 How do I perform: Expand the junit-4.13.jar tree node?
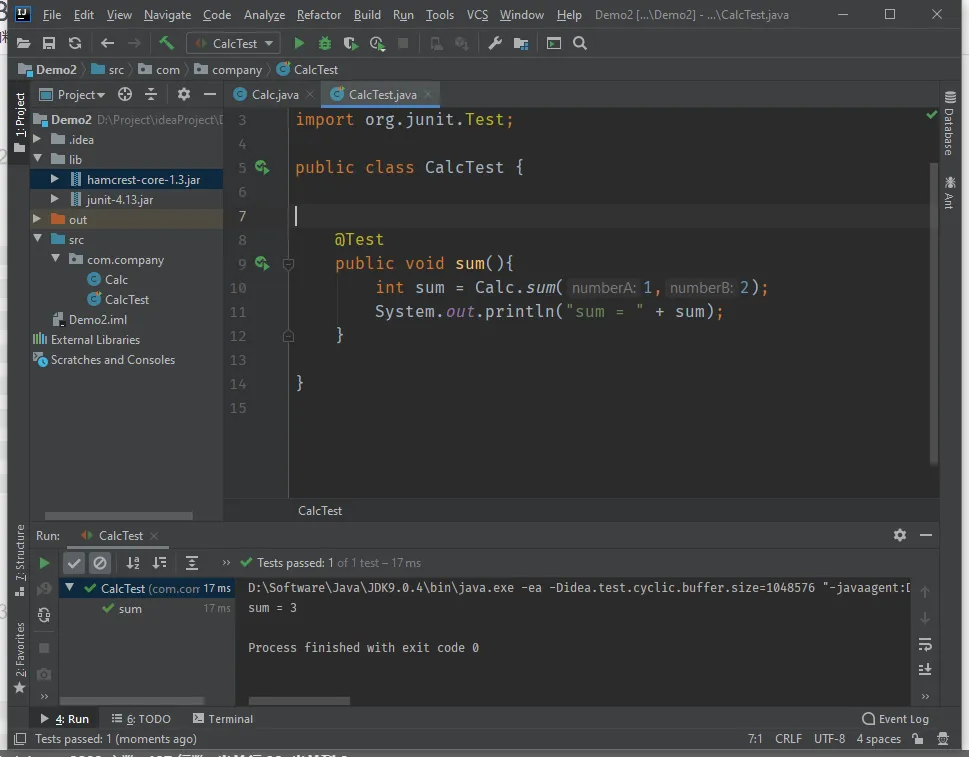56,200
